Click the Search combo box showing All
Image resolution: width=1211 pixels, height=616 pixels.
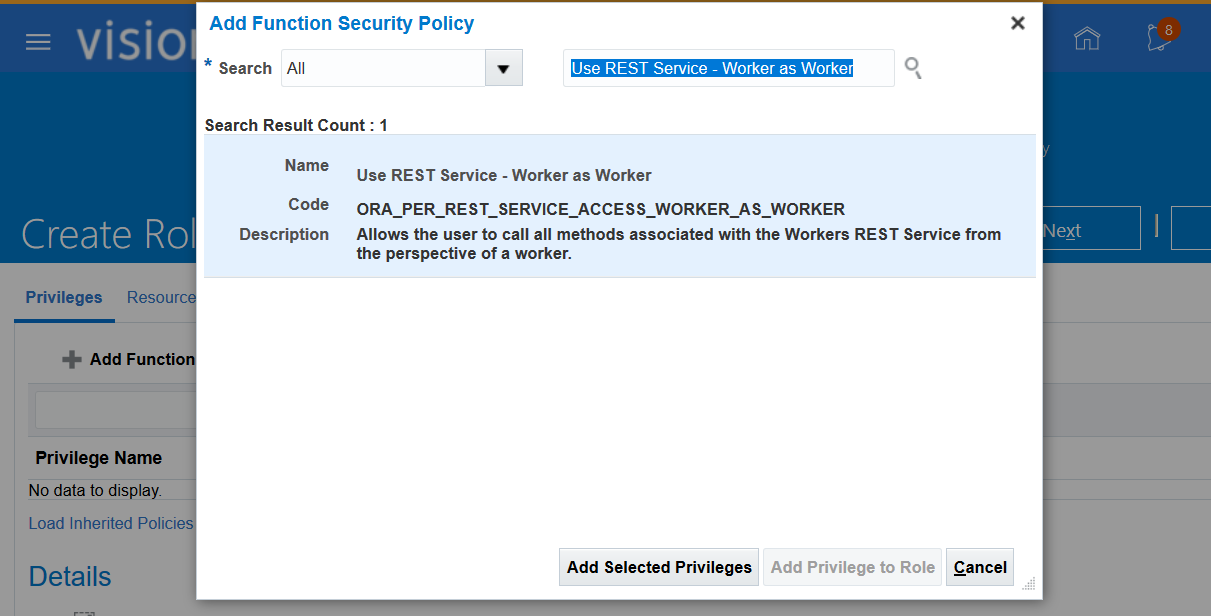(383, 68)
